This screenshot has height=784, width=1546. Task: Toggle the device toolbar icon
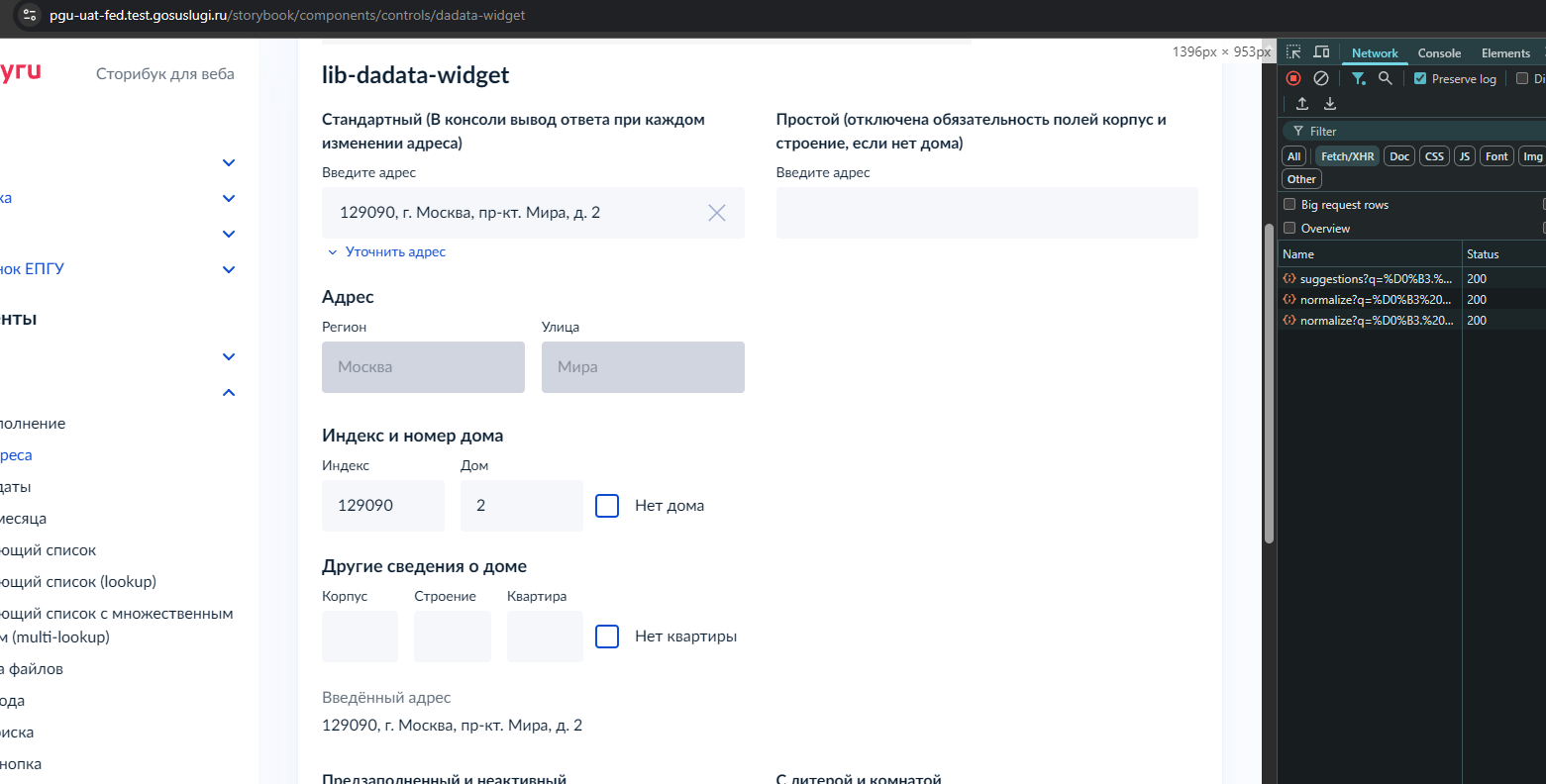[x=1321, y=52]
